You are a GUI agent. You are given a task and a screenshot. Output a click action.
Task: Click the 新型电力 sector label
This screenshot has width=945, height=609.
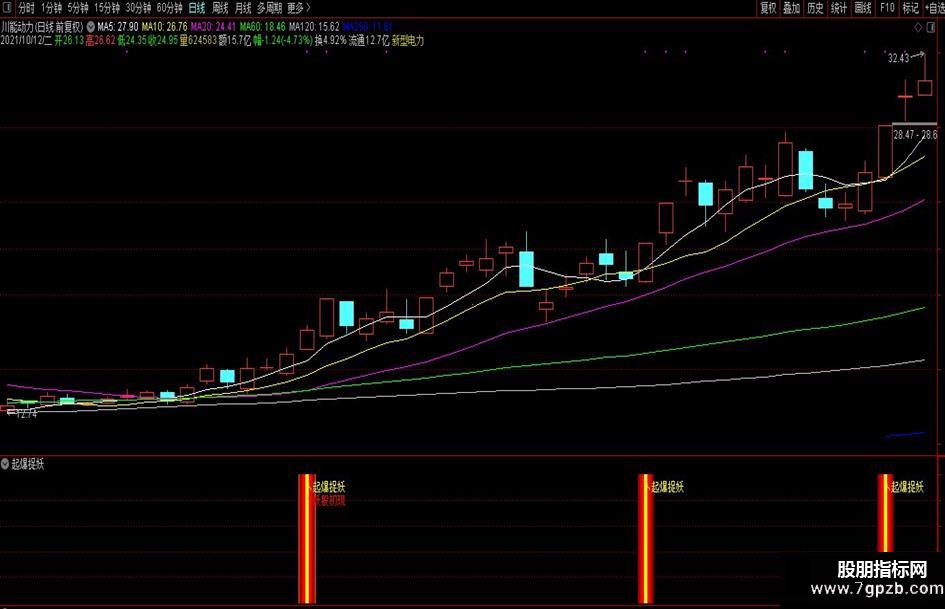coord(408,41)
